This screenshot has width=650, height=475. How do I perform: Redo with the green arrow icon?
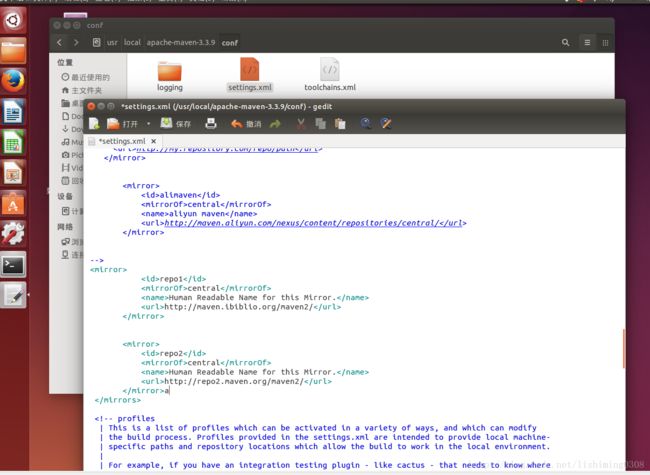click(275, 124)
